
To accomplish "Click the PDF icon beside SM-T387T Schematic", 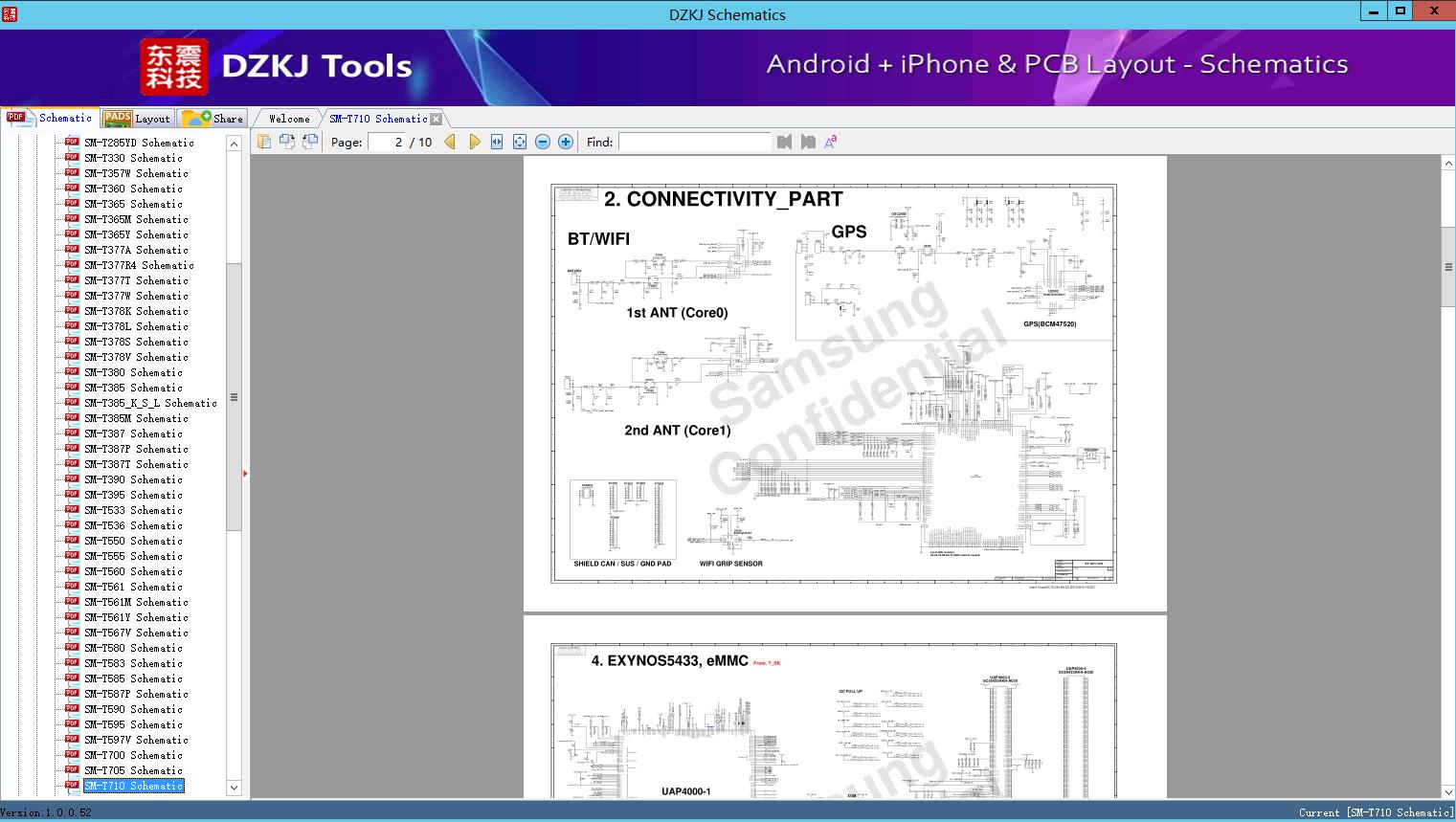I will (x=72, y=463).
